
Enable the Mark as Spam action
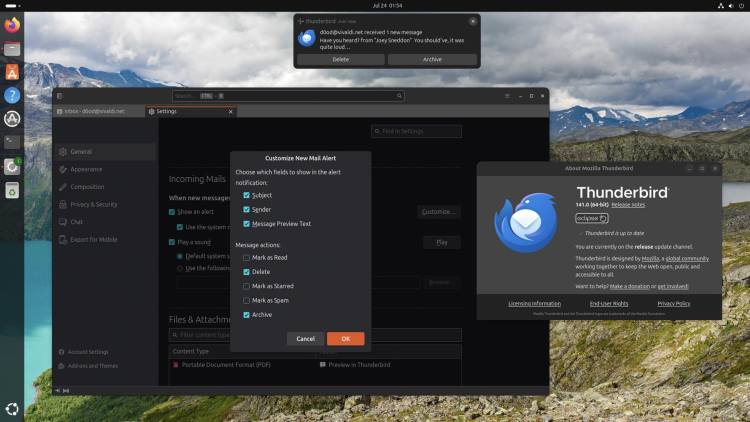tap(246, 300)
